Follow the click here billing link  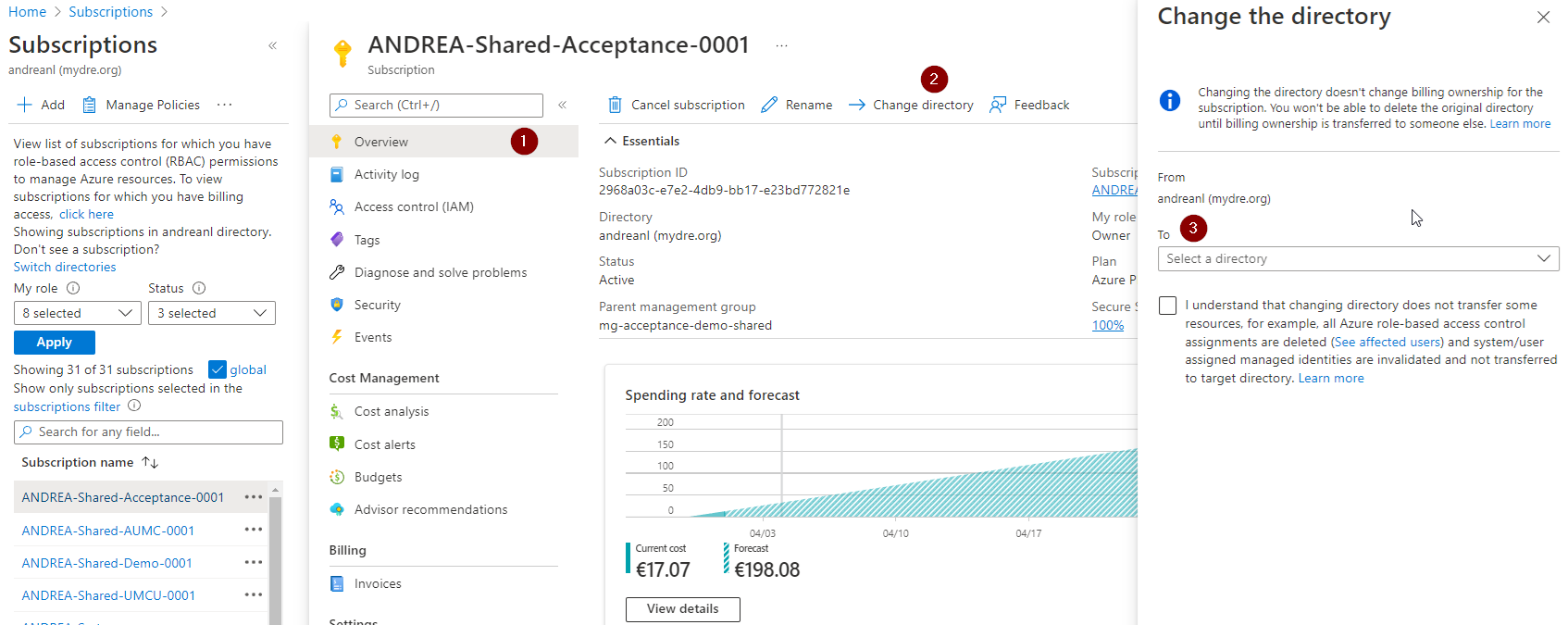(87, 214)
